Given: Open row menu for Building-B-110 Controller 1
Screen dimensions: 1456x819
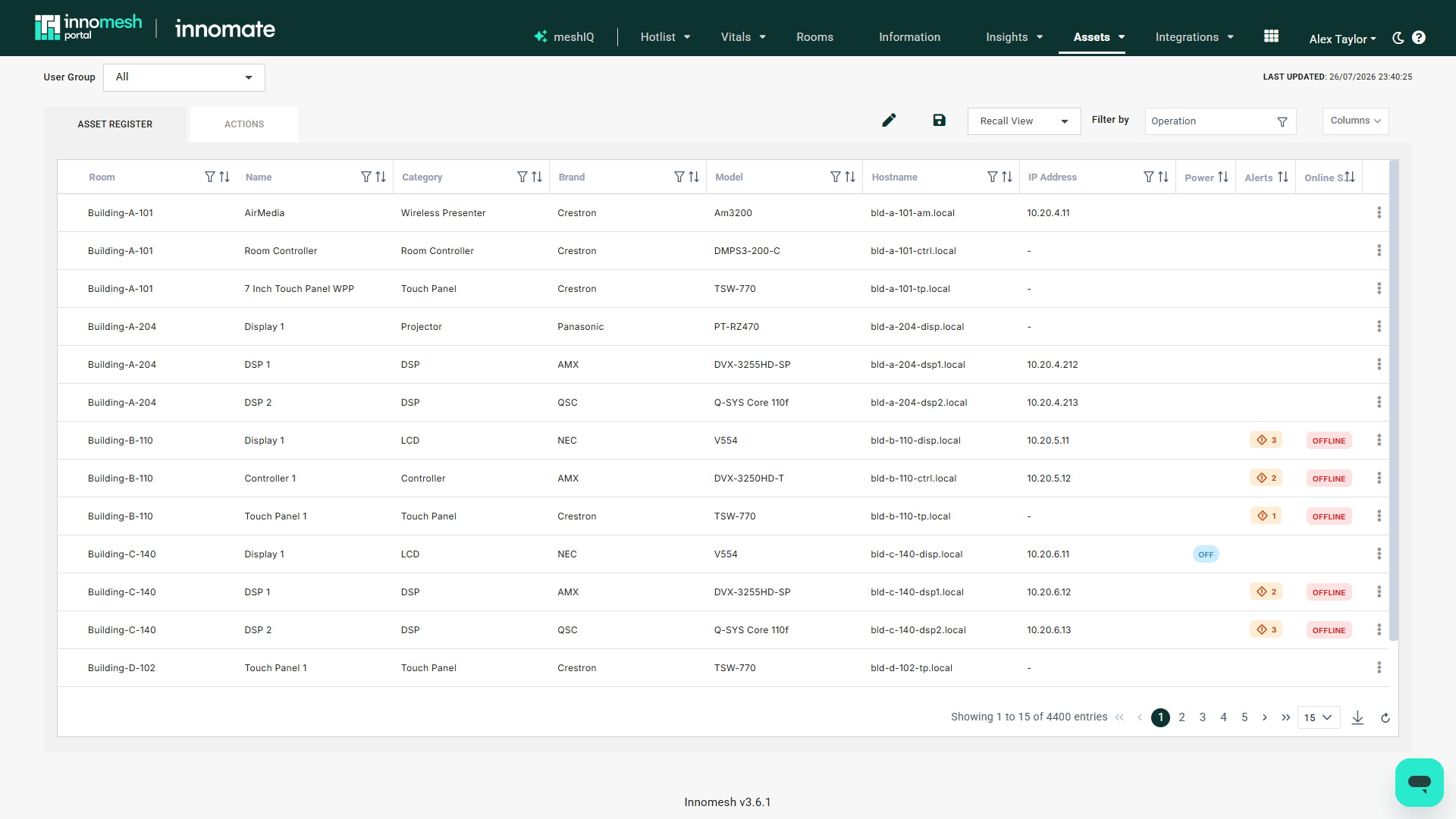Looking at the screenshot, I should 1379,478.
